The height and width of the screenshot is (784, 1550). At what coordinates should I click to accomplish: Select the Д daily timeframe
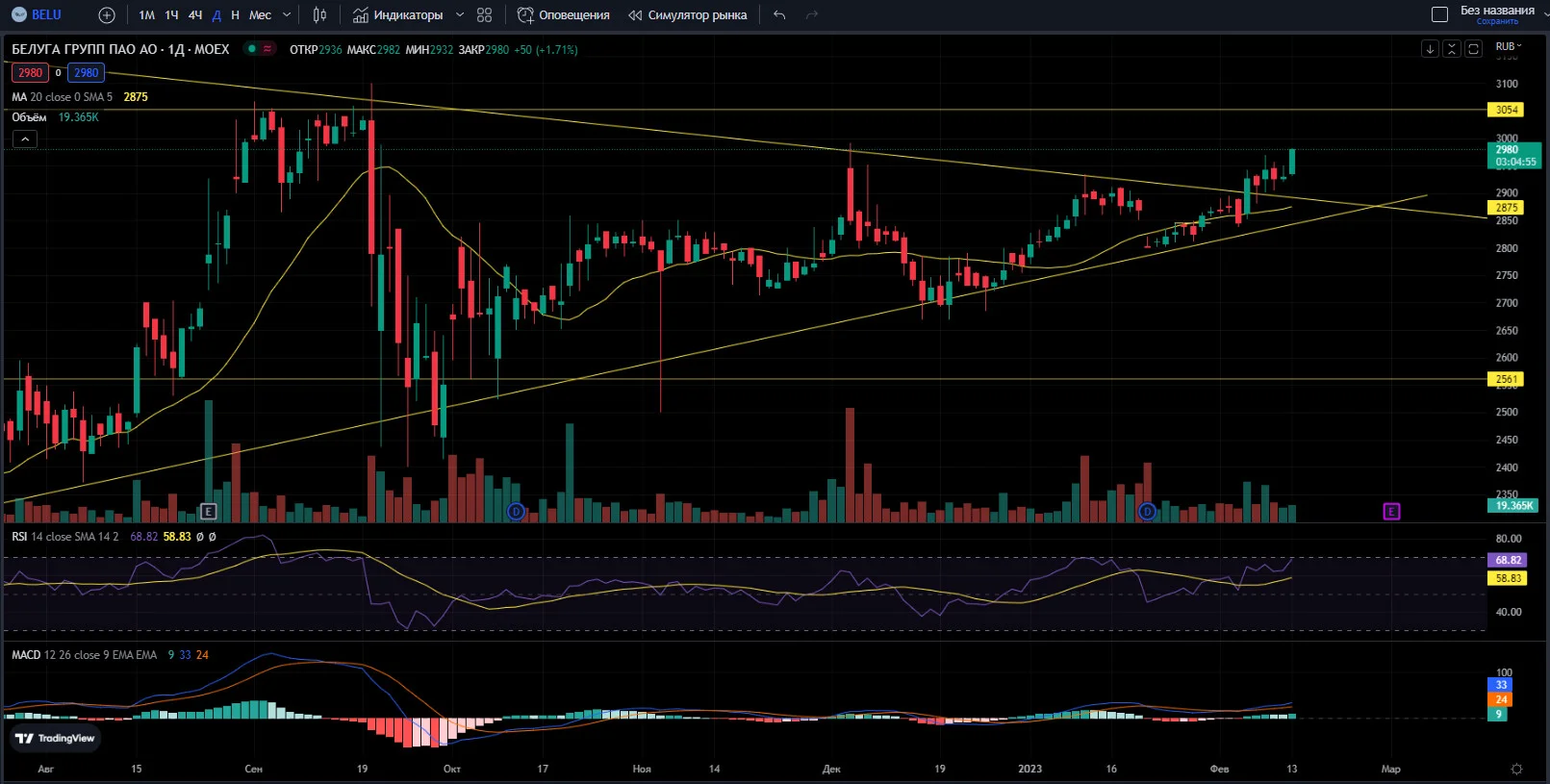click(216, 14)
